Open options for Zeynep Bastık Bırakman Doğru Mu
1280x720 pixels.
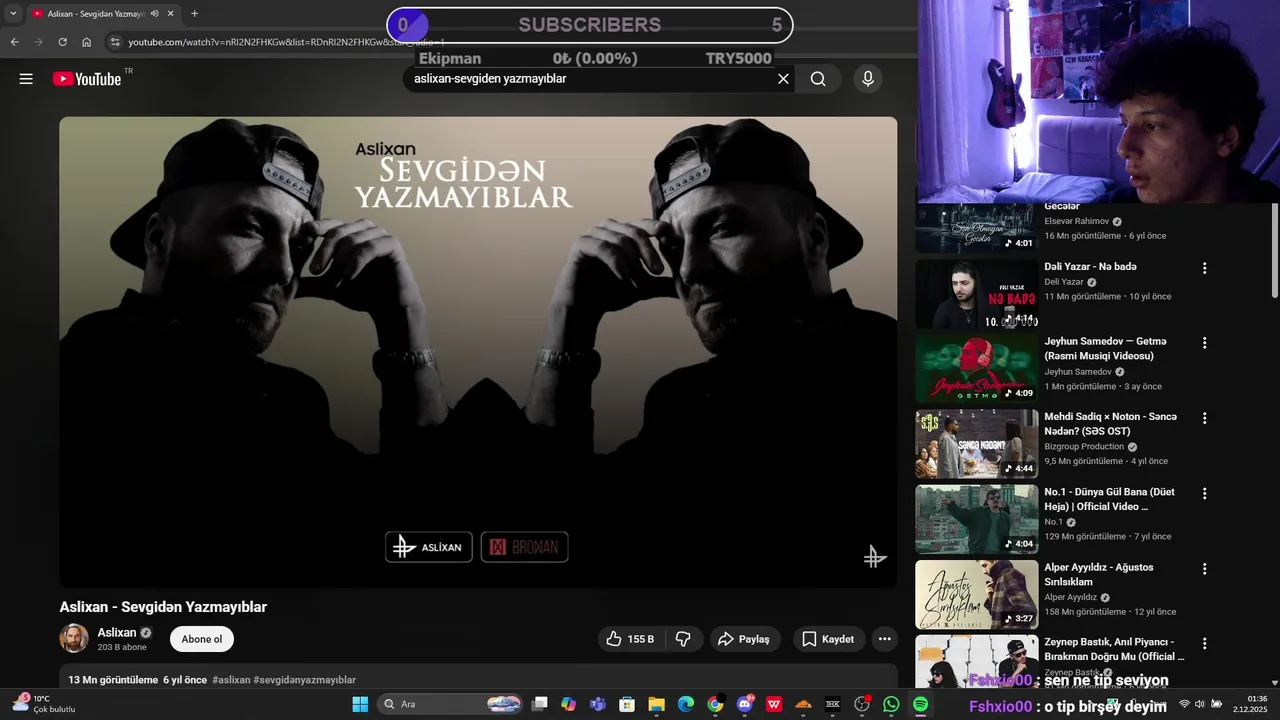(x=1204, y=643)
